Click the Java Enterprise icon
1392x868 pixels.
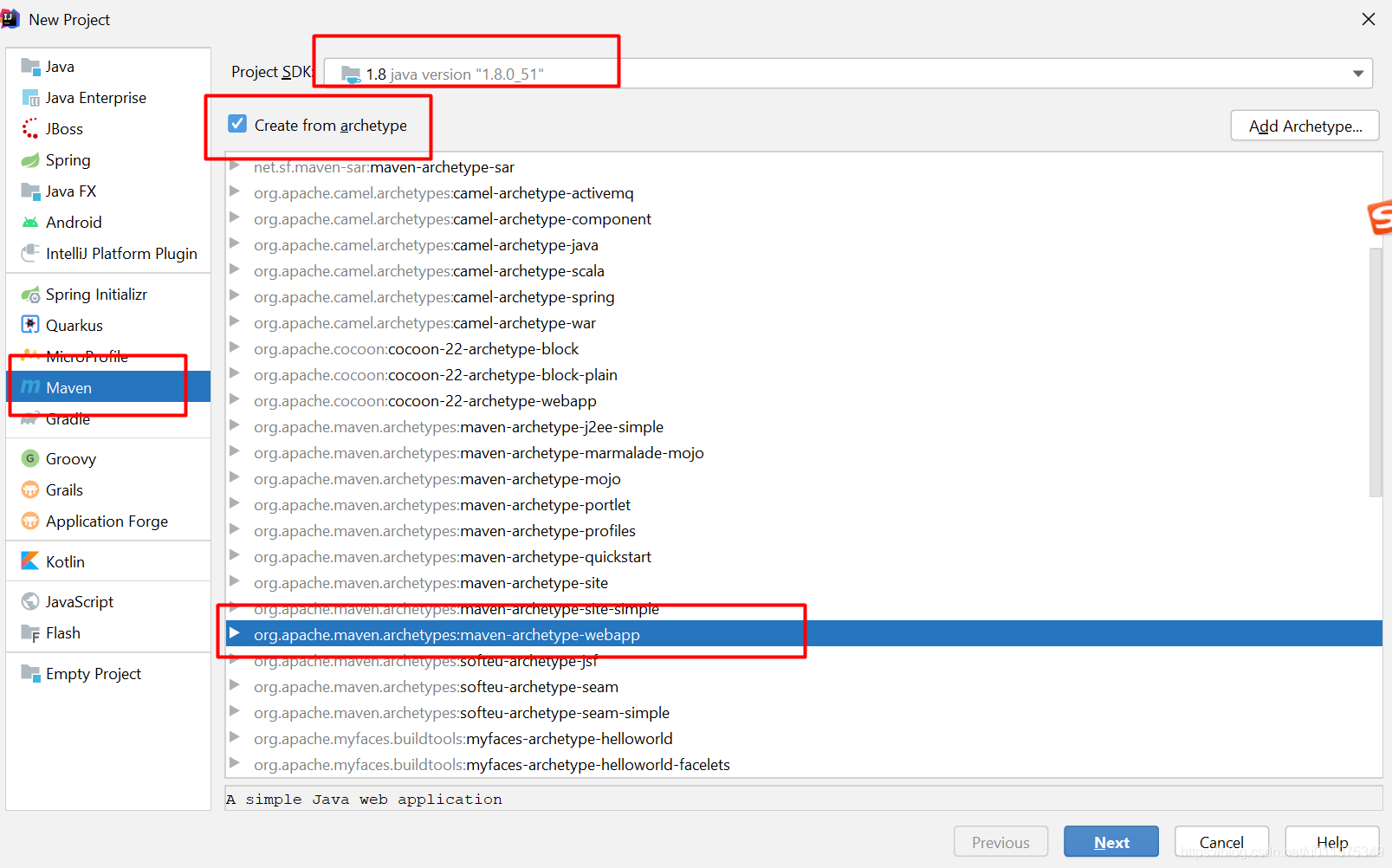point(30,98)
